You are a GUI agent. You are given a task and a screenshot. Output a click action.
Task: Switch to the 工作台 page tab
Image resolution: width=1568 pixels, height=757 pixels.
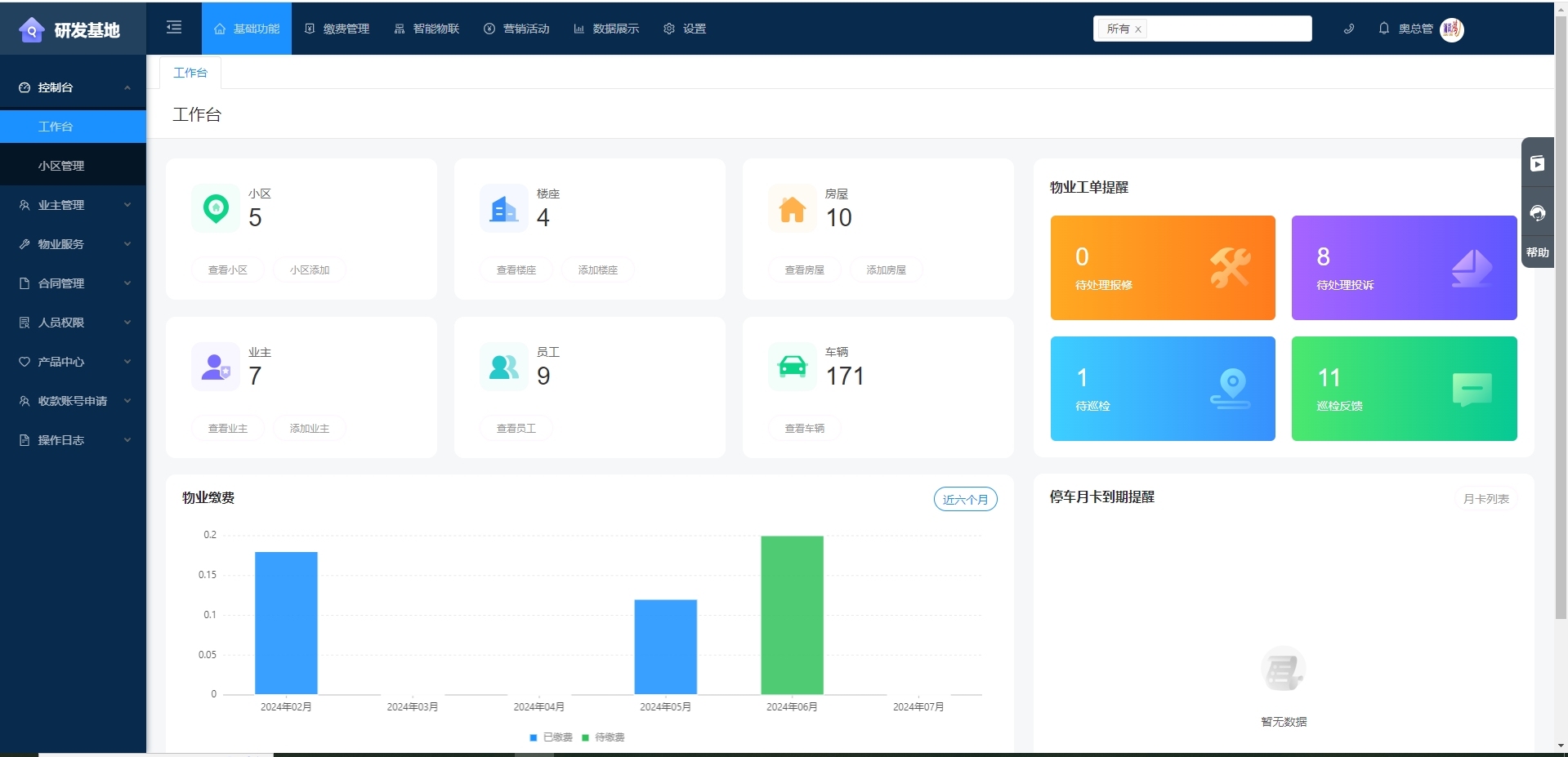coord(190,73)
